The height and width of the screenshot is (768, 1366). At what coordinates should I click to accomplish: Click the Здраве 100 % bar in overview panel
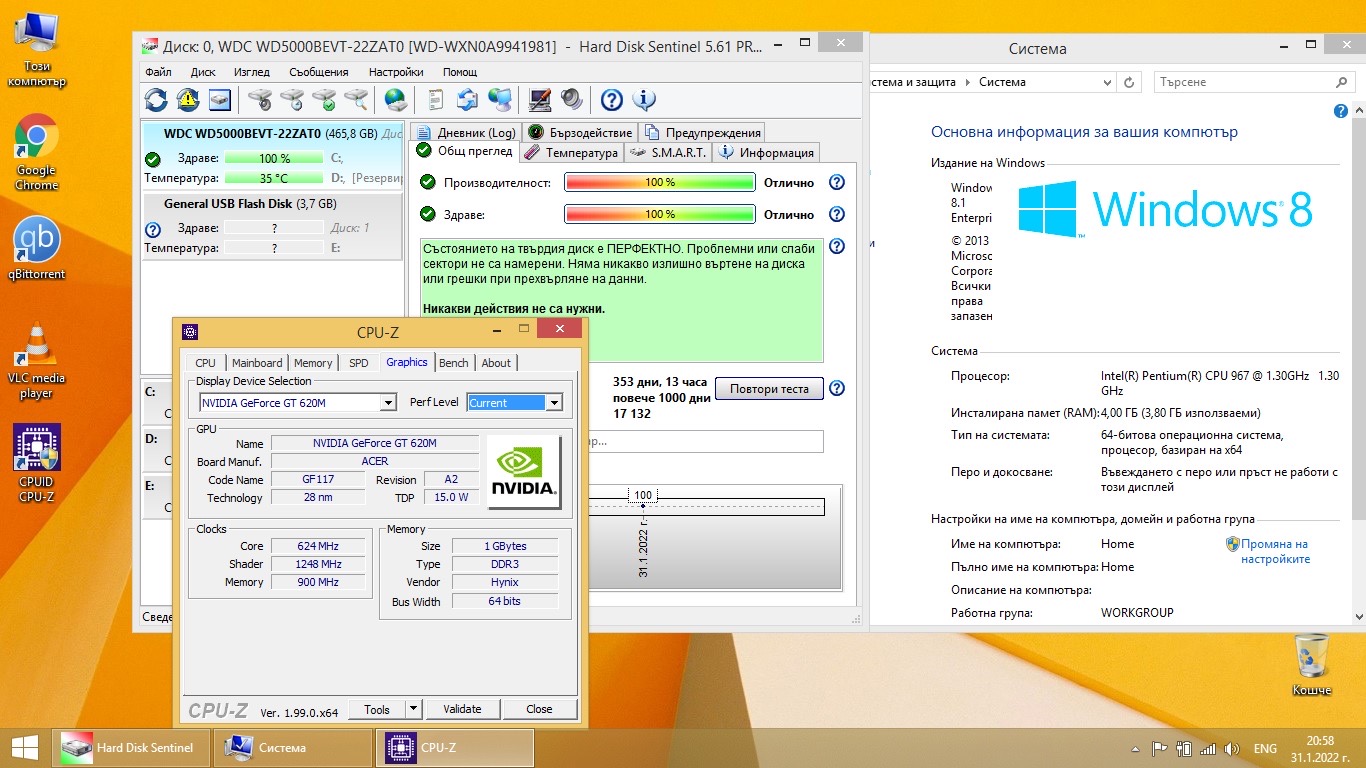(x=660, y=214)
